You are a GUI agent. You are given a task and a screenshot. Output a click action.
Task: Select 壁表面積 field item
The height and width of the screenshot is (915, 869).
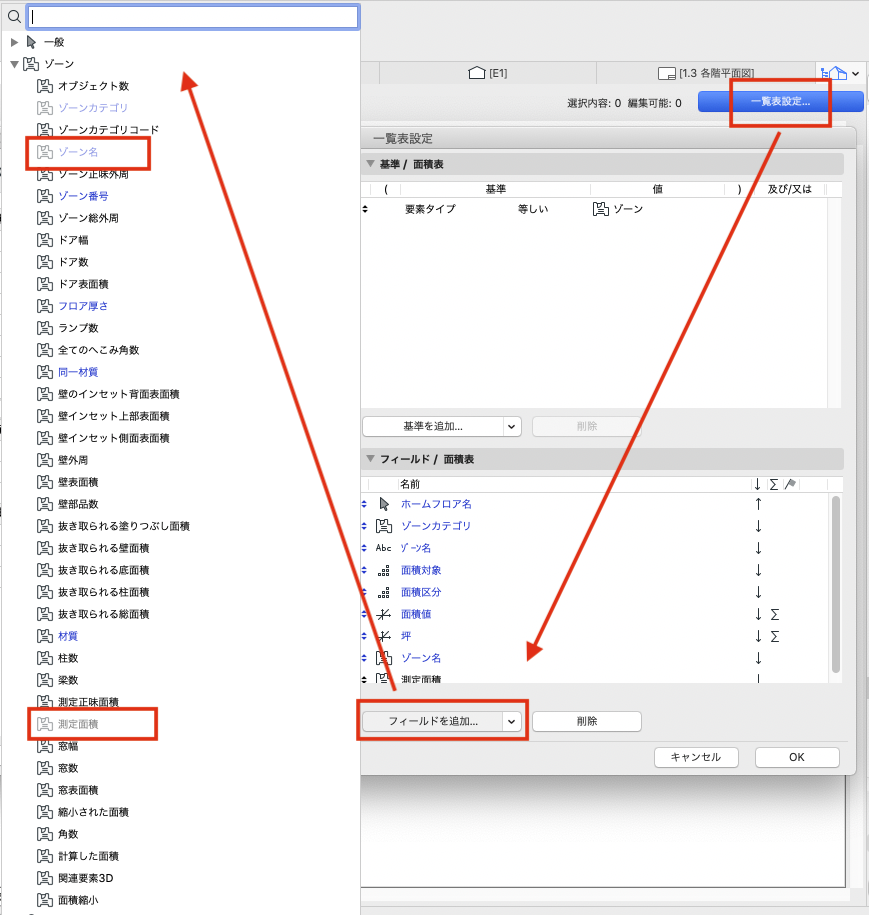coord(78,482)
